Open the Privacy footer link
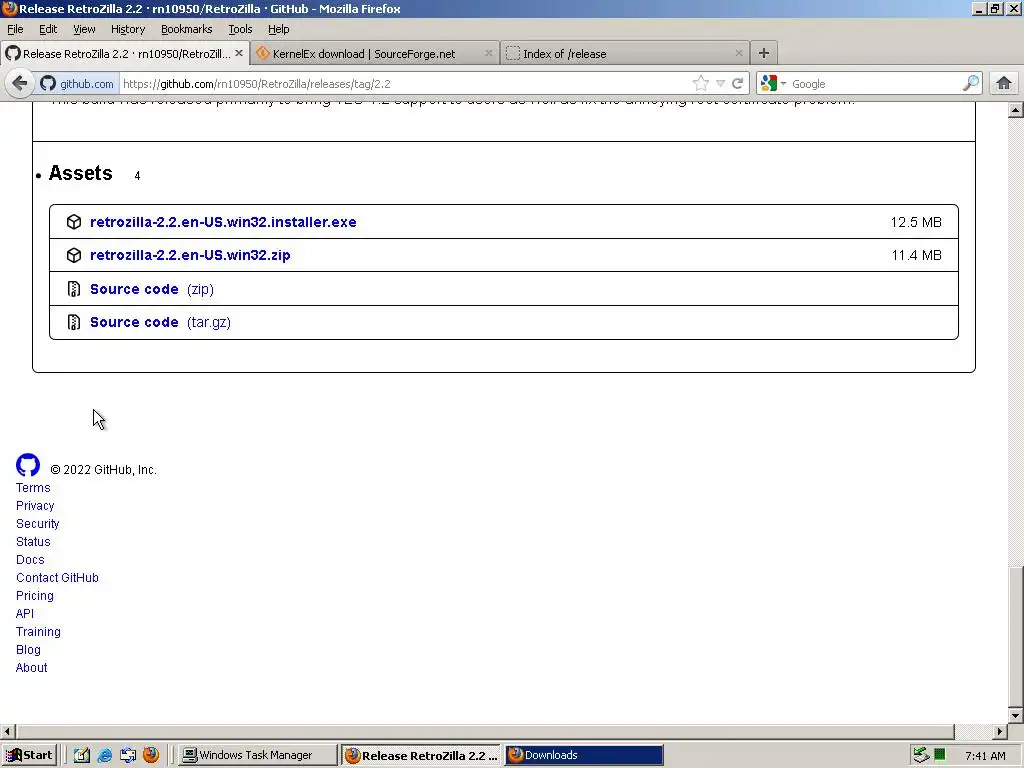The image size is (1024, 768). click(x=35, y=506)
